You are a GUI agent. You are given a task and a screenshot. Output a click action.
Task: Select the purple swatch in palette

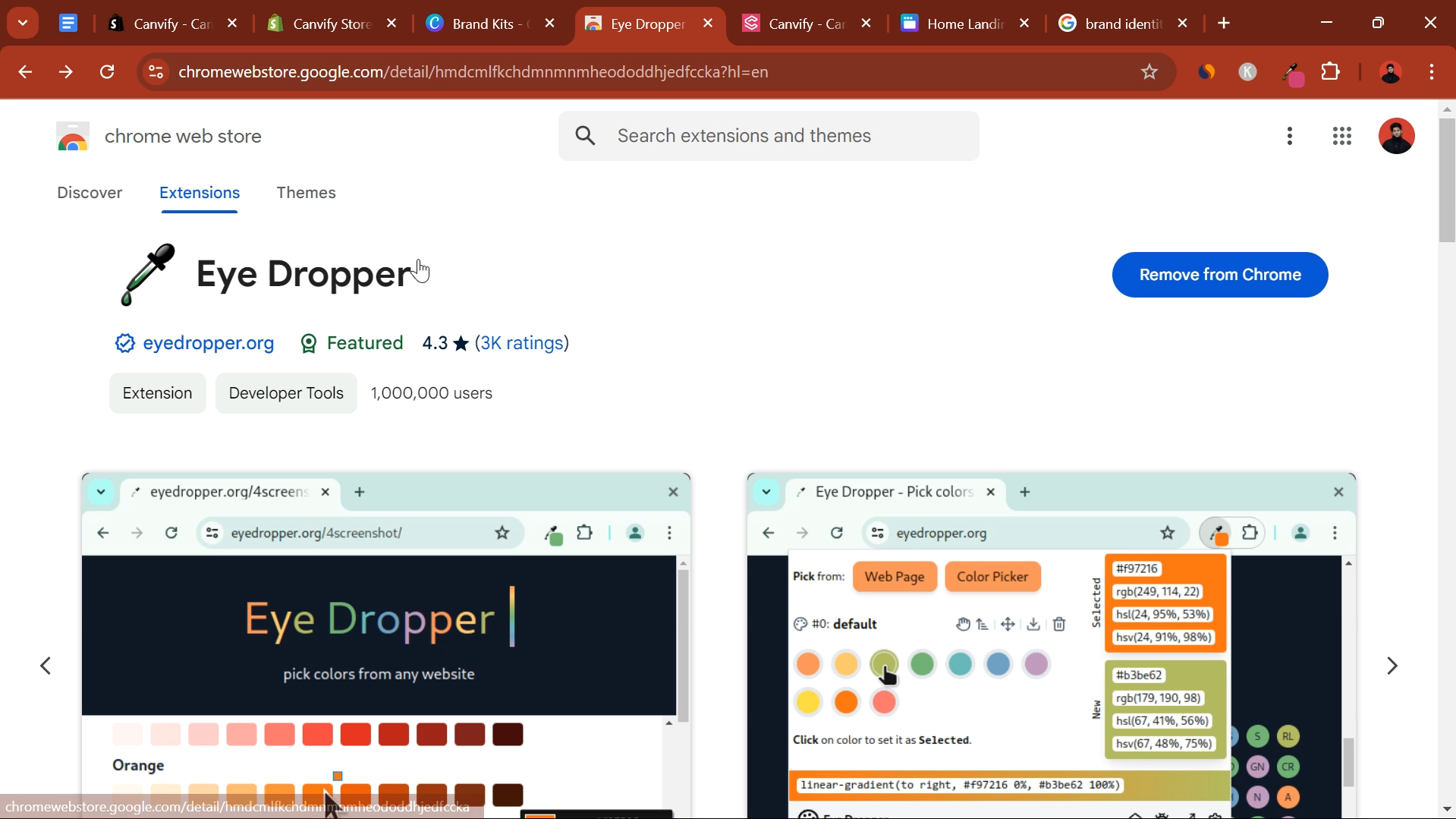[x=1036, y=664]
